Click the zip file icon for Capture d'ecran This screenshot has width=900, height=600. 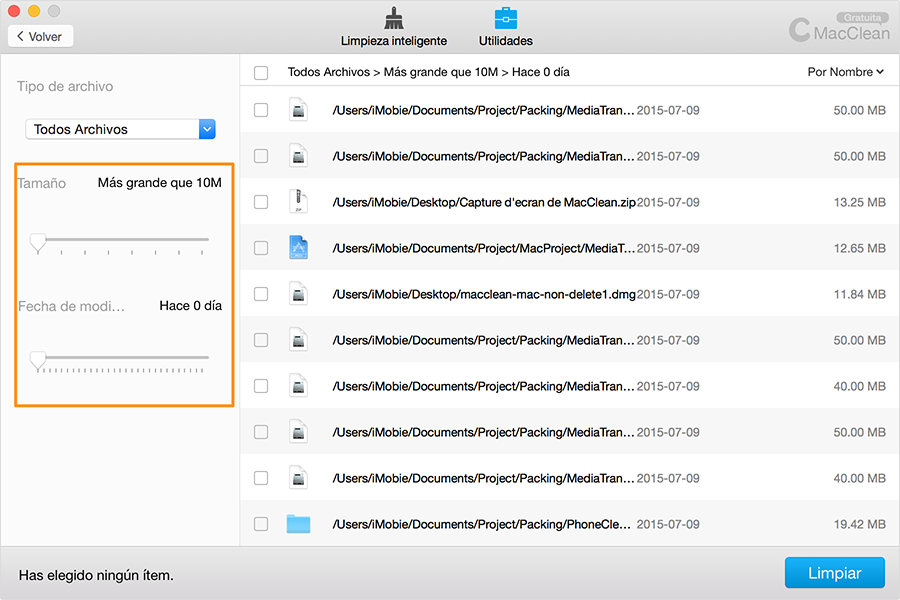(298, 202)
